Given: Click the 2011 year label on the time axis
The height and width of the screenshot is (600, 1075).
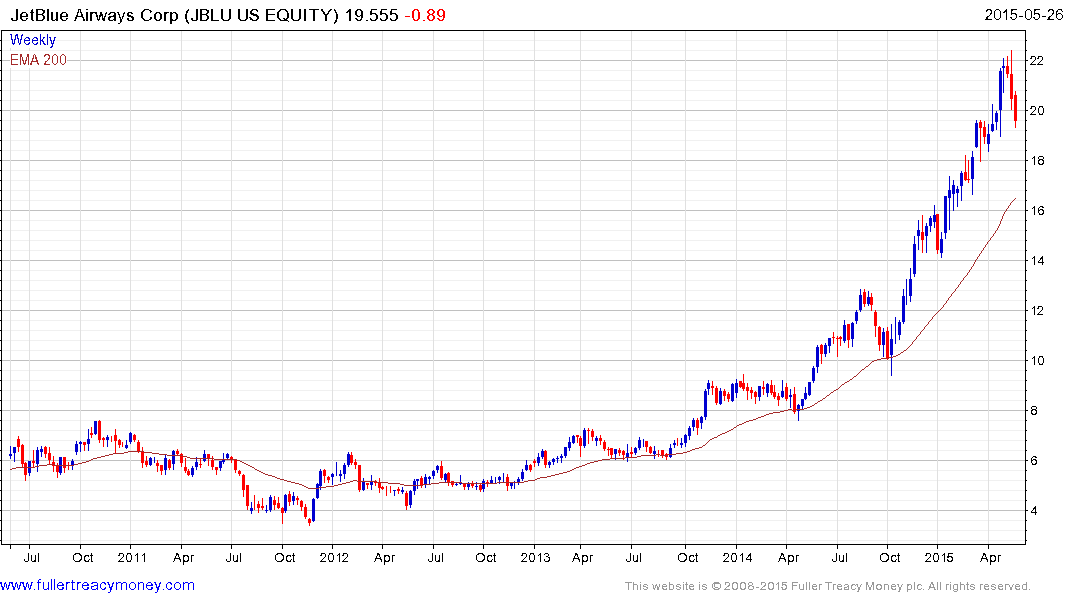Looking at the screenshot, I should coord(132,557).
